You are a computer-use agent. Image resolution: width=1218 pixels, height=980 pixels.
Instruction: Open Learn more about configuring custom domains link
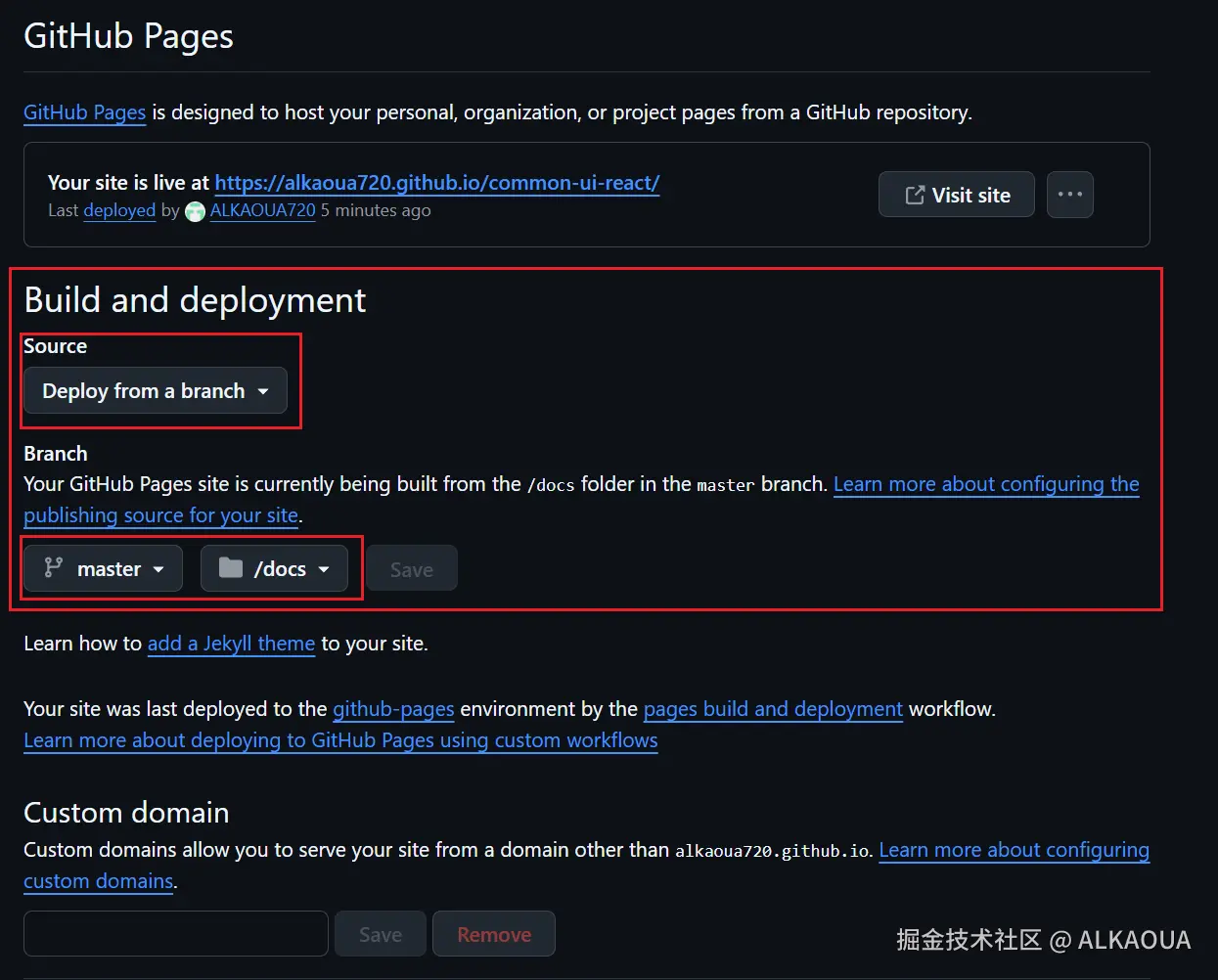click(x=1015, y=850)
